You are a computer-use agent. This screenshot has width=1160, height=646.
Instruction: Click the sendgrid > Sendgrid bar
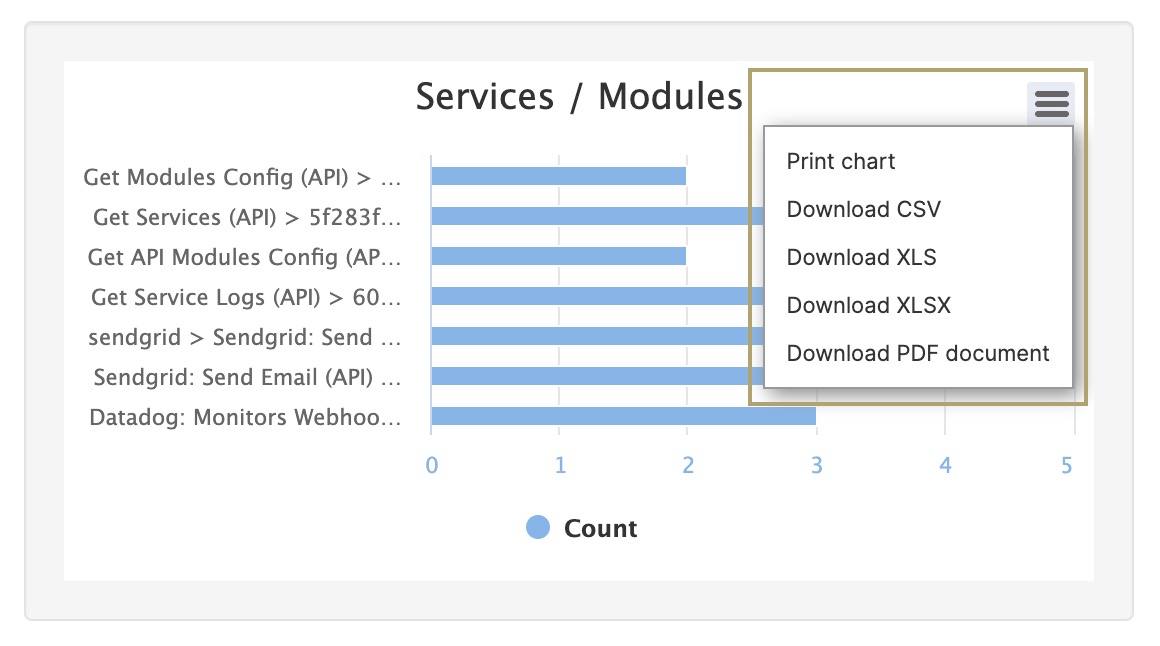click(x=598, y=336)
